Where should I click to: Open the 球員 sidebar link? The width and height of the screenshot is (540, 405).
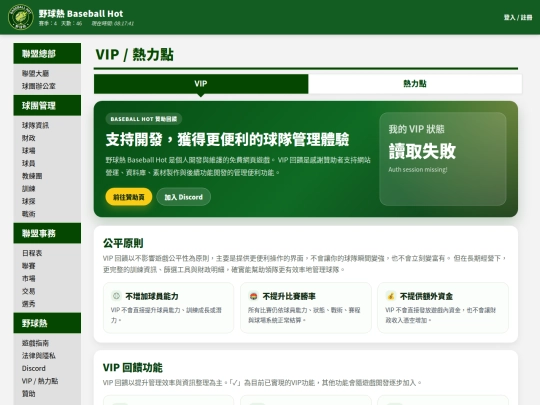click(x=29, y=163)
